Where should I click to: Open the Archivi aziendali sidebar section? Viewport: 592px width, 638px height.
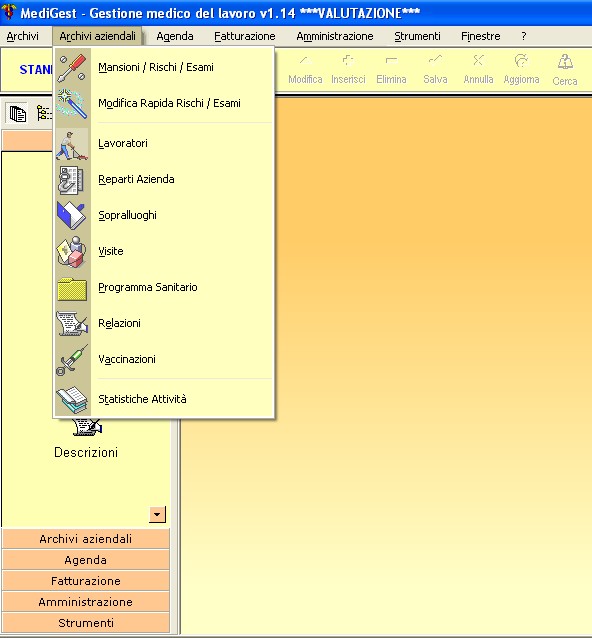(86, 539)
